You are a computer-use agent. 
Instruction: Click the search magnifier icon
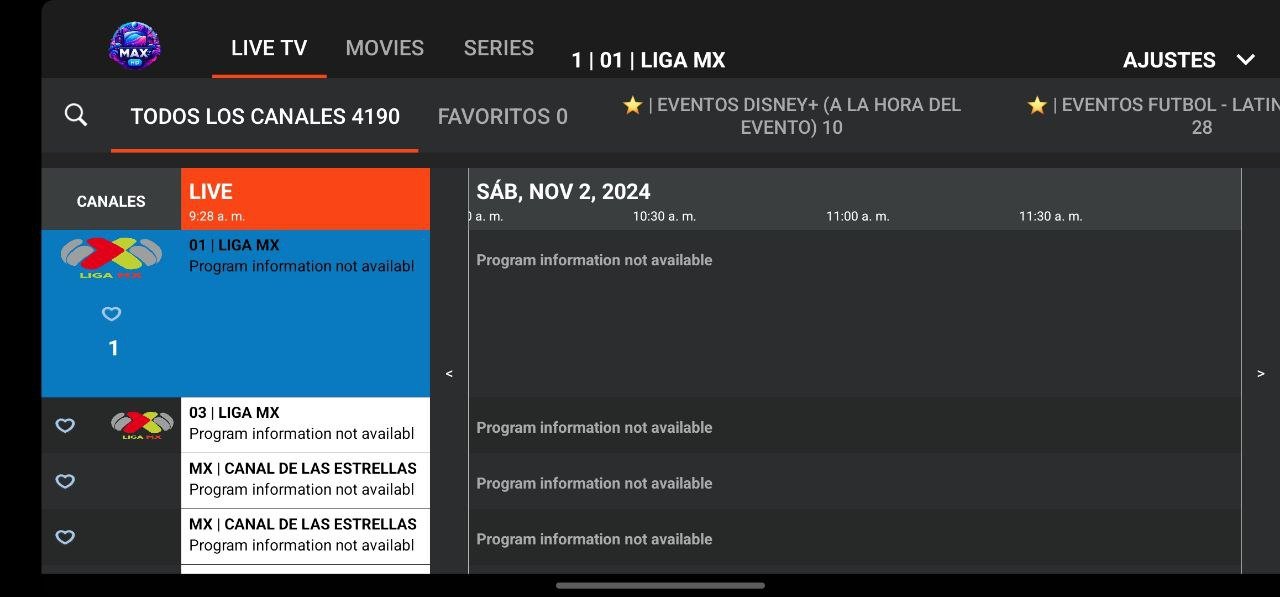point(76,115)
